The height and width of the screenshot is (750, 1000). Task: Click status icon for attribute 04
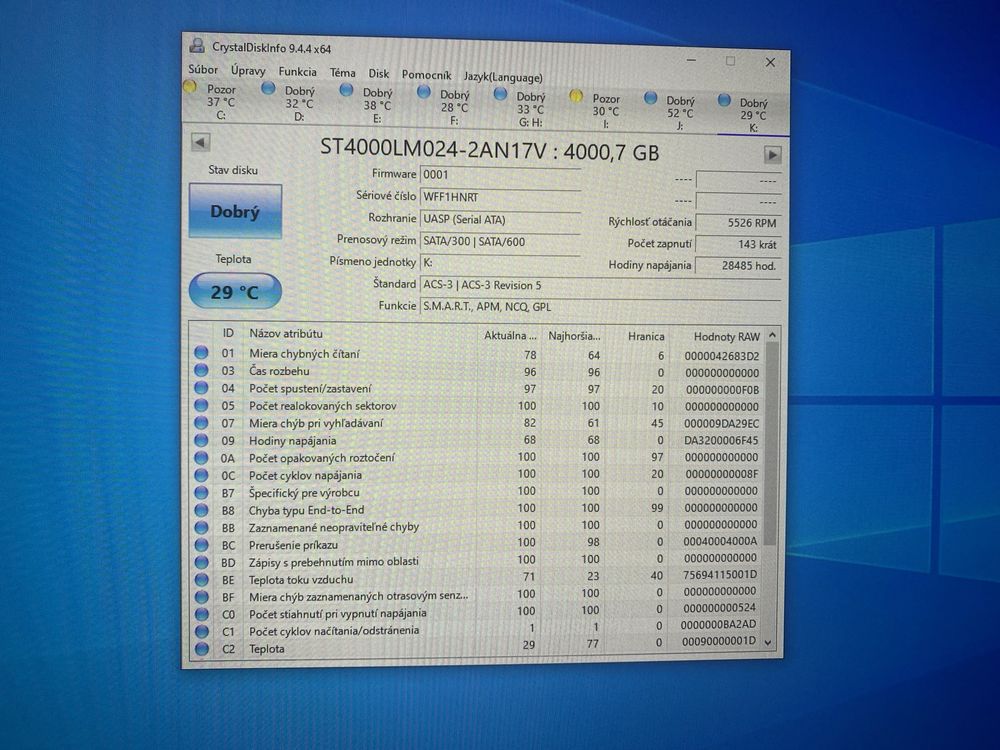[x=202, y=387]
